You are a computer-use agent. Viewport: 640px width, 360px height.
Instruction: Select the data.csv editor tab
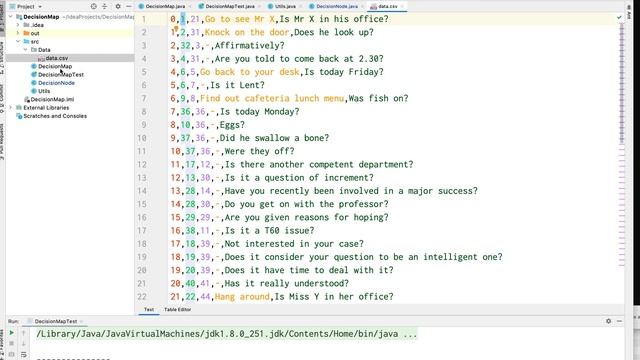(388, 7)
